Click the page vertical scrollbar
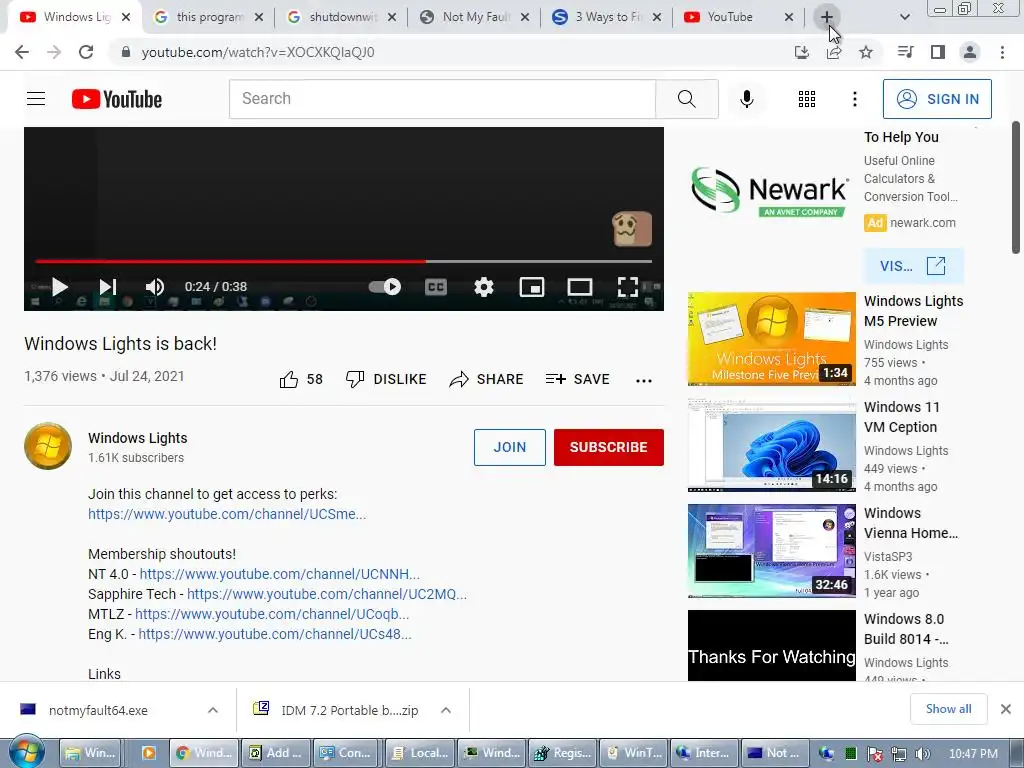 (1016, 188)
